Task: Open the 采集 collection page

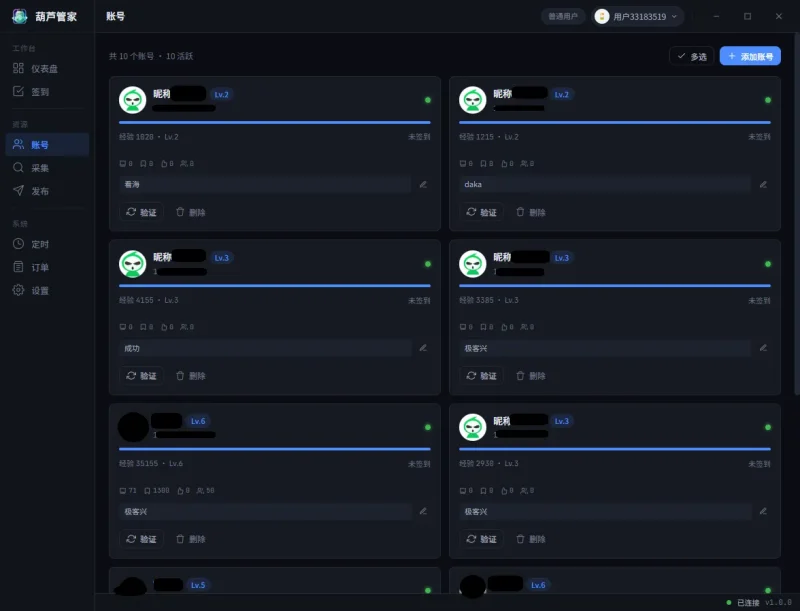Action: point(47,168)
